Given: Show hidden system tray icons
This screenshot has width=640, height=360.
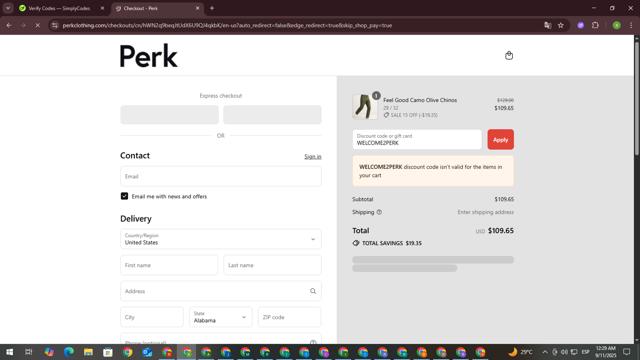Looking at the screenshot, I should coord(544,352).
